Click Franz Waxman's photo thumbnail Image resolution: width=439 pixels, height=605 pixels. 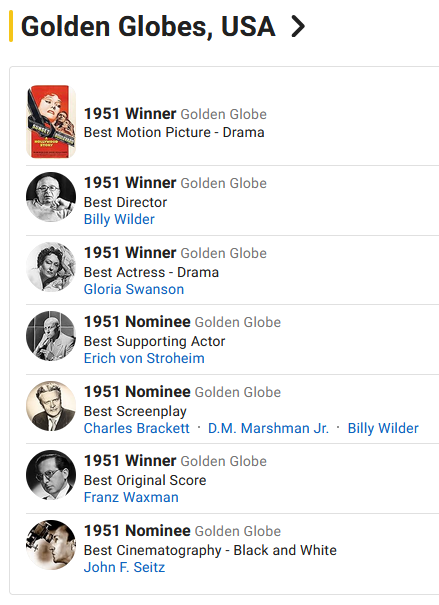pos(51,475)
